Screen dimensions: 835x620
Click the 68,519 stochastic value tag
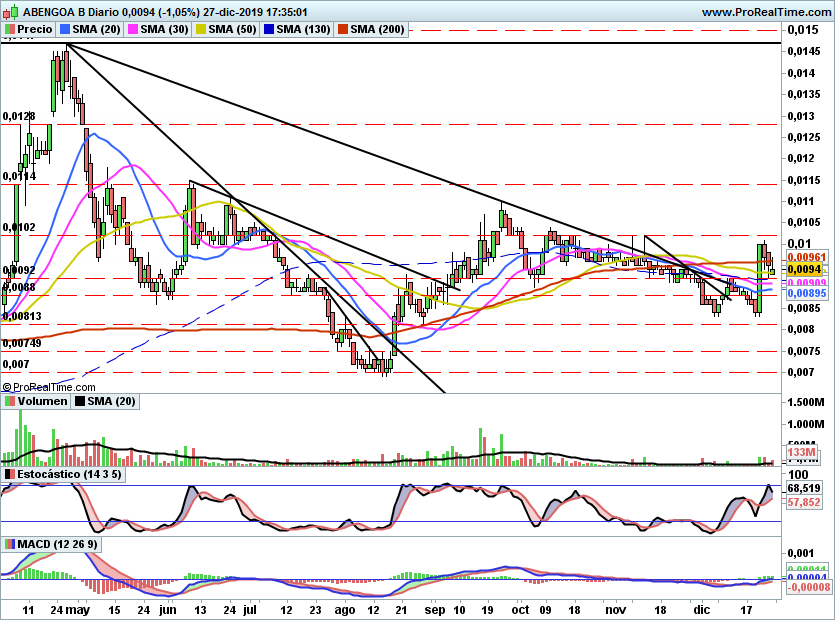(804, 487)
